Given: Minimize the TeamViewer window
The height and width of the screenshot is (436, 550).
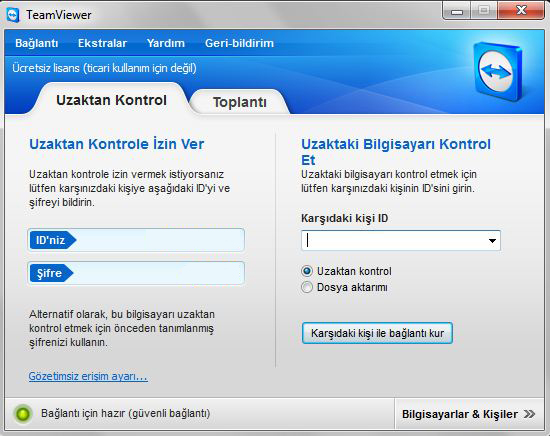Looking at the screenshot, I should pos(457,11).
